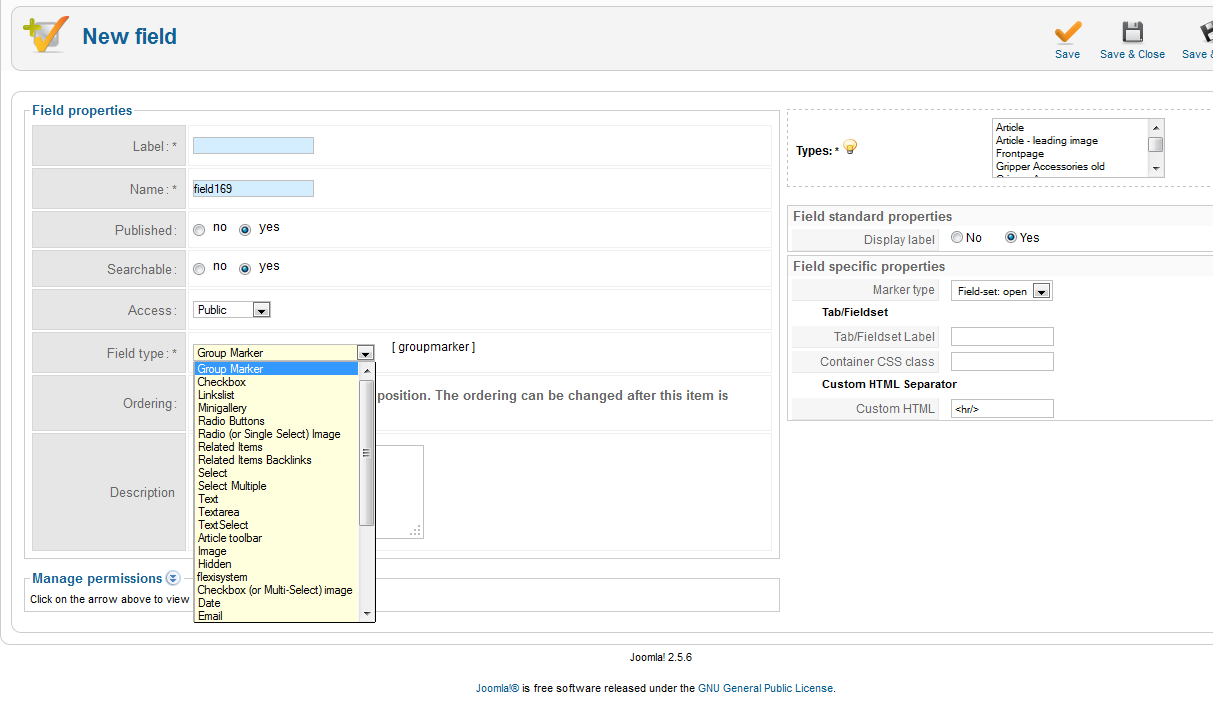The height and width of the screenshot is (702, 1213).
Task: Click the Save checkmark icon
Action: [x=1067, y=33]
